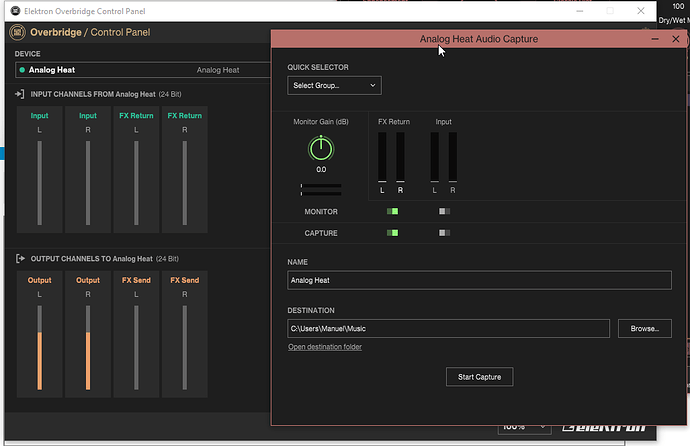The width and height of the screenshot is (690, 446).
Task: Click the Input level meters in capture window
Action: (444, 157)
